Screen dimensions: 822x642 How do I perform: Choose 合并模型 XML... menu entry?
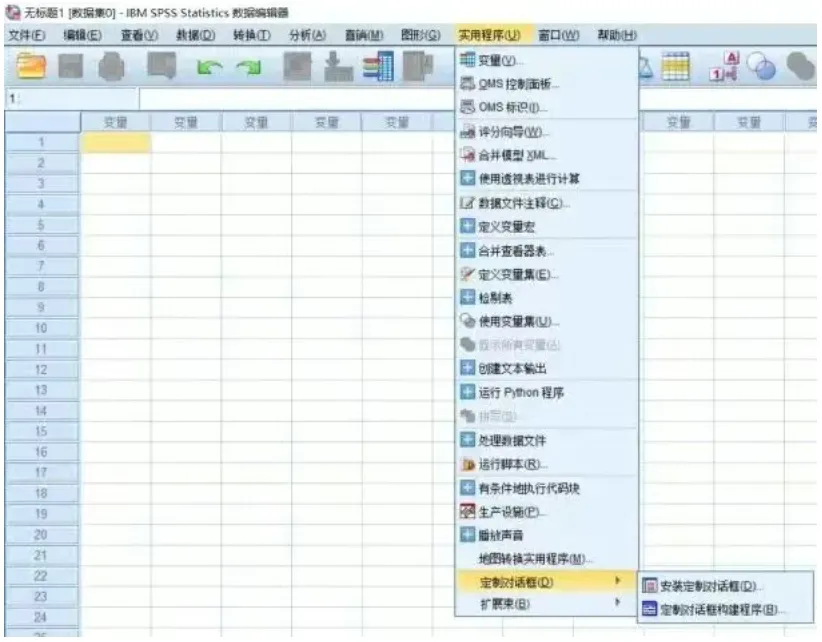(x=546, y=155)
